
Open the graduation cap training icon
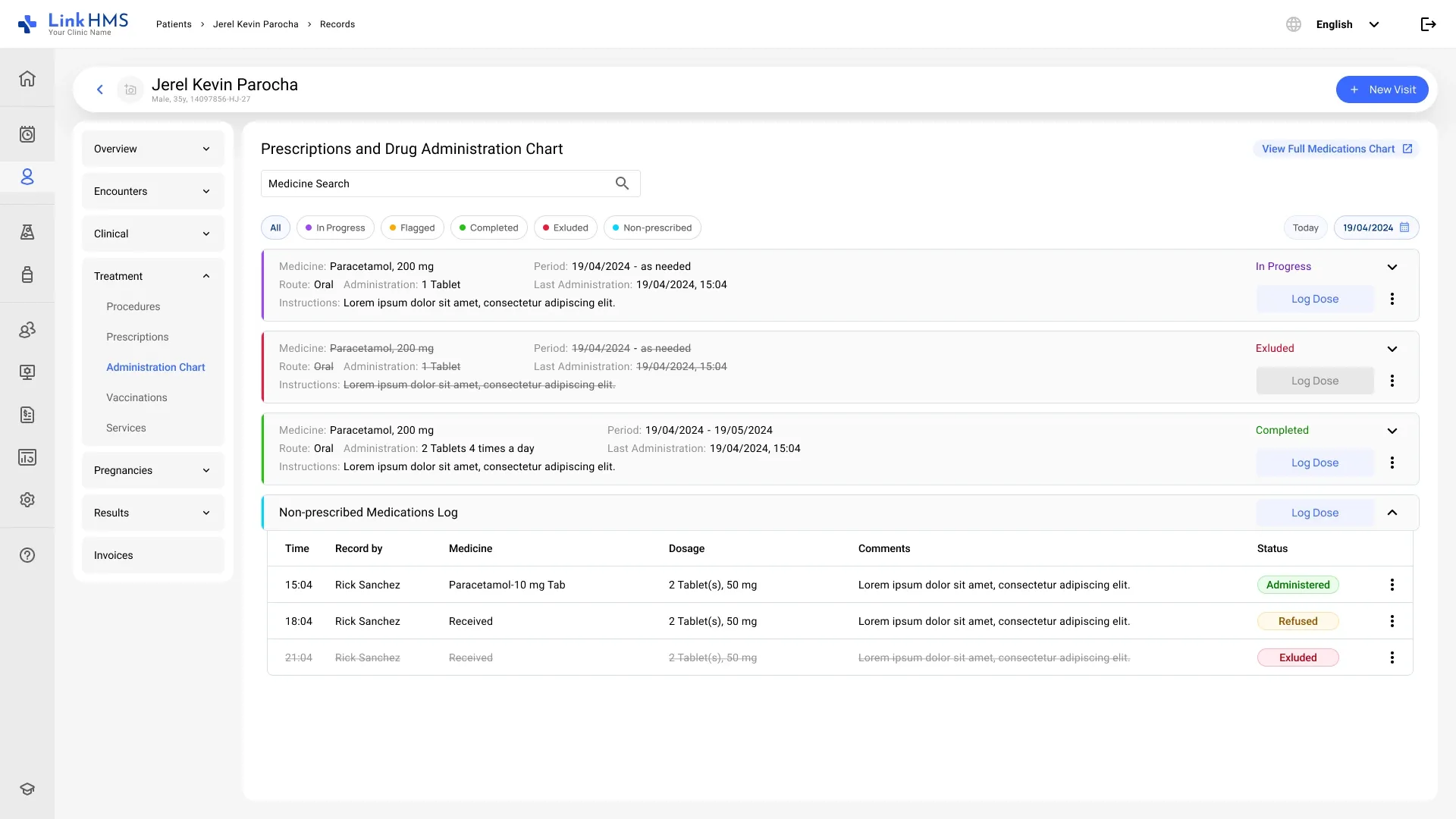tap(27, 789)
